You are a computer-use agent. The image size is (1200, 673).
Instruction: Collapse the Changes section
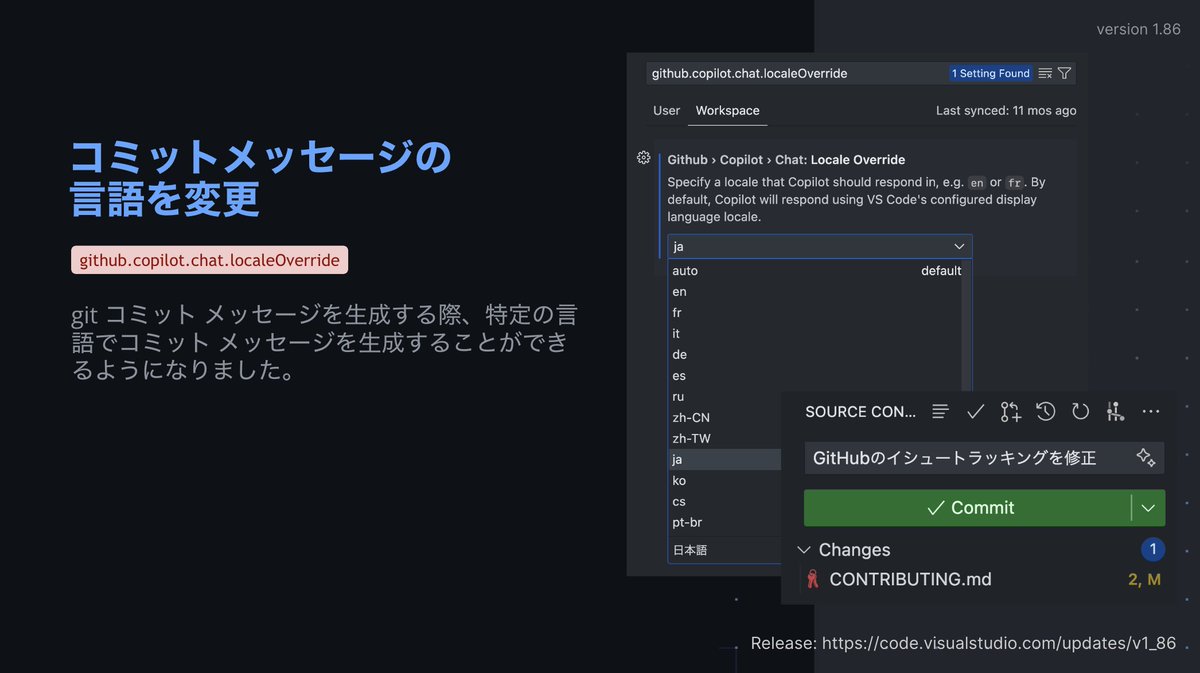tap(804, 550)
